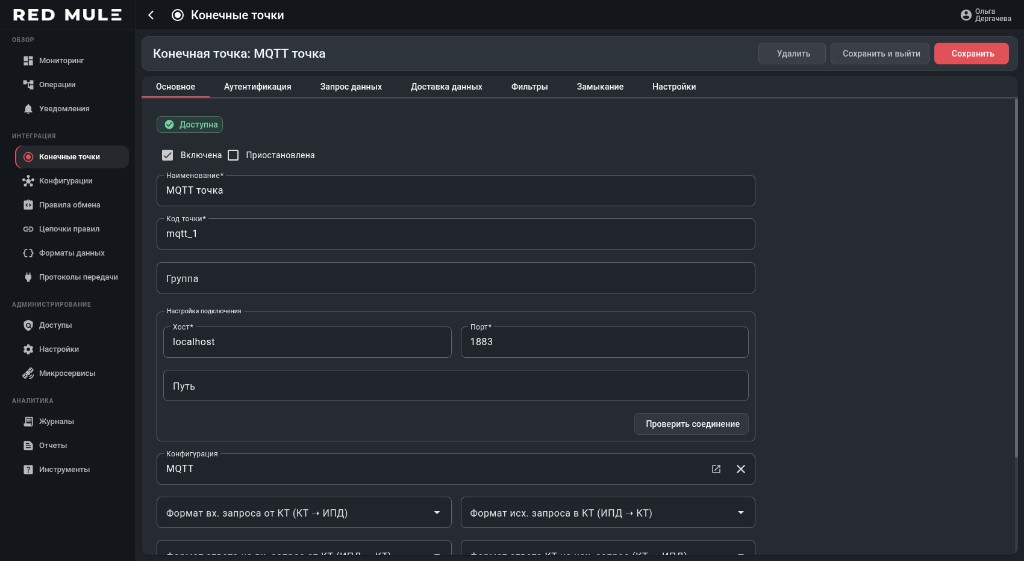Viewport: 1024px width, 561px height.
Task: Click the back arrow in the header
Action: click(151, 15)
